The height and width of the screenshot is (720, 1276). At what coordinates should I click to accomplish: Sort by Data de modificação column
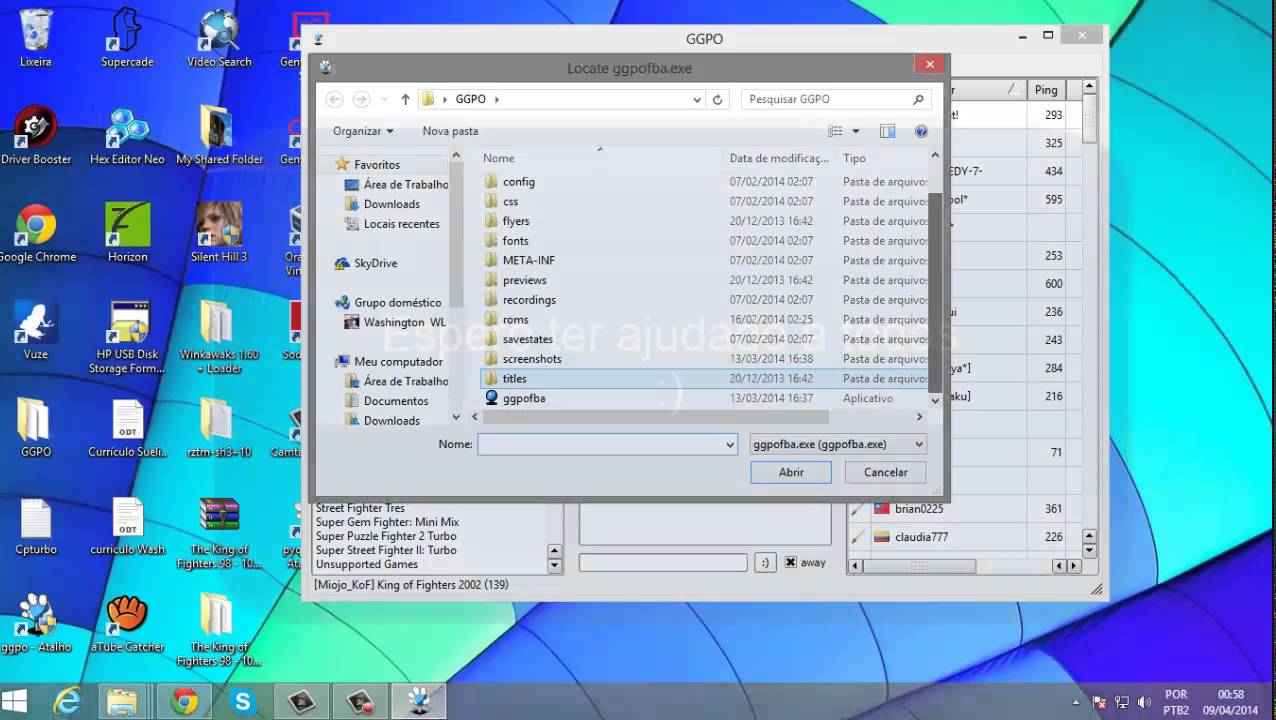(x=780, y=158)
